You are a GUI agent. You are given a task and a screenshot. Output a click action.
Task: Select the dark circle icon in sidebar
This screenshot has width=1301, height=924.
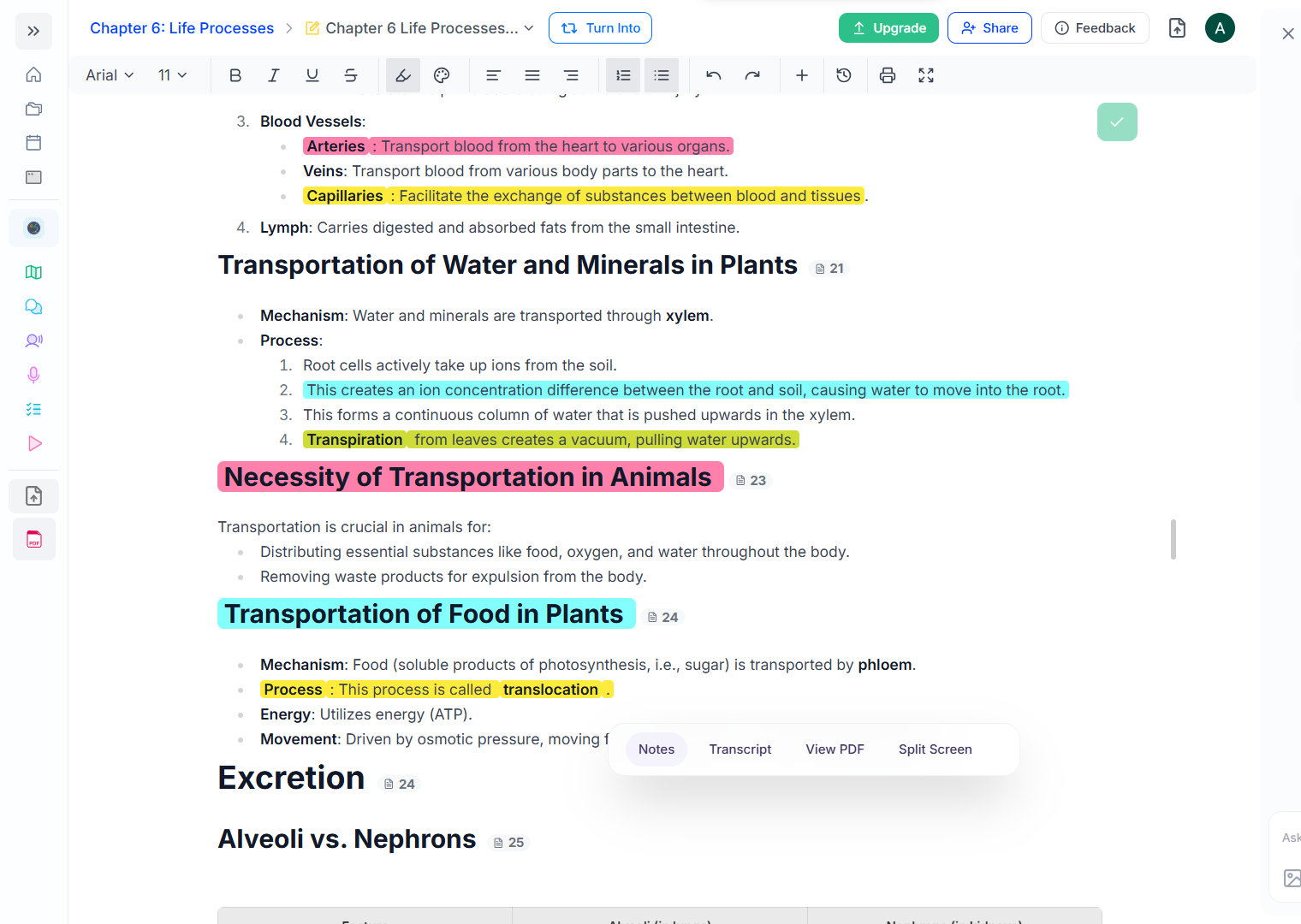[33, 228]
